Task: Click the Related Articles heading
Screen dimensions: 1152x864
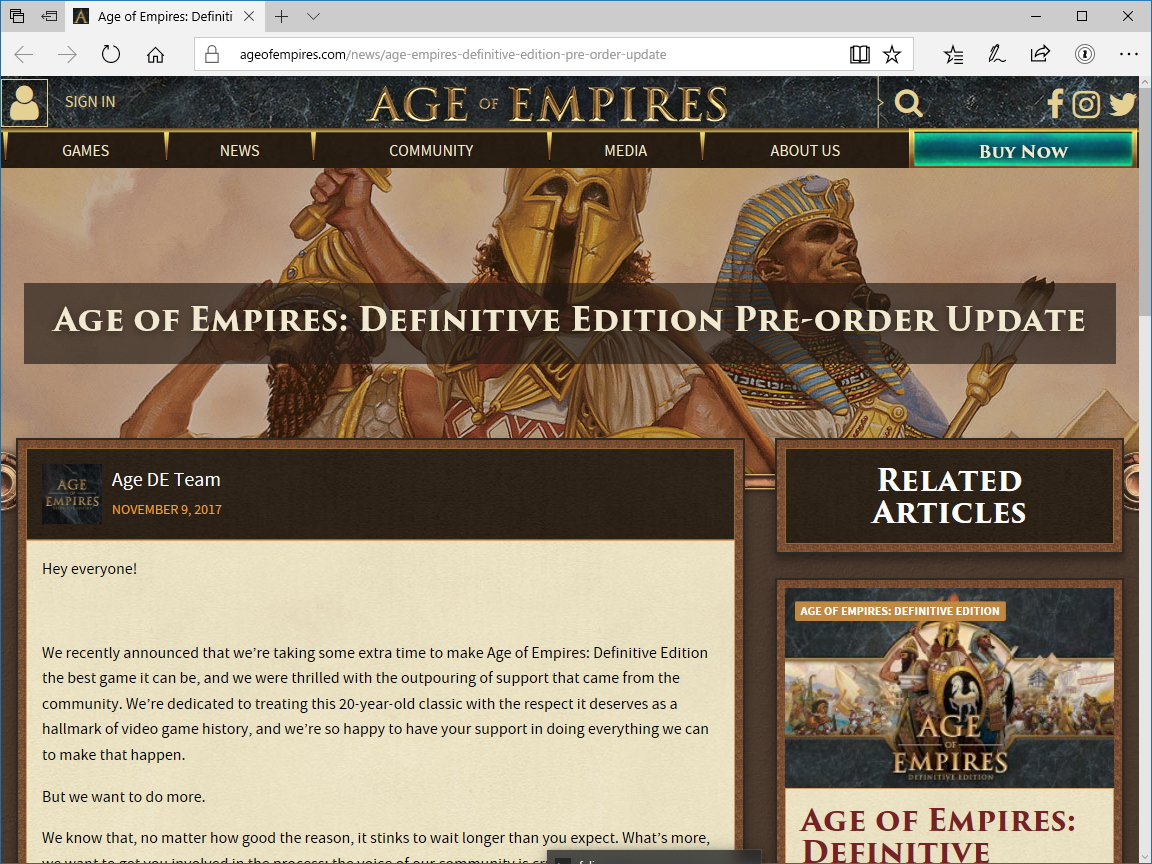Action: 949,496
